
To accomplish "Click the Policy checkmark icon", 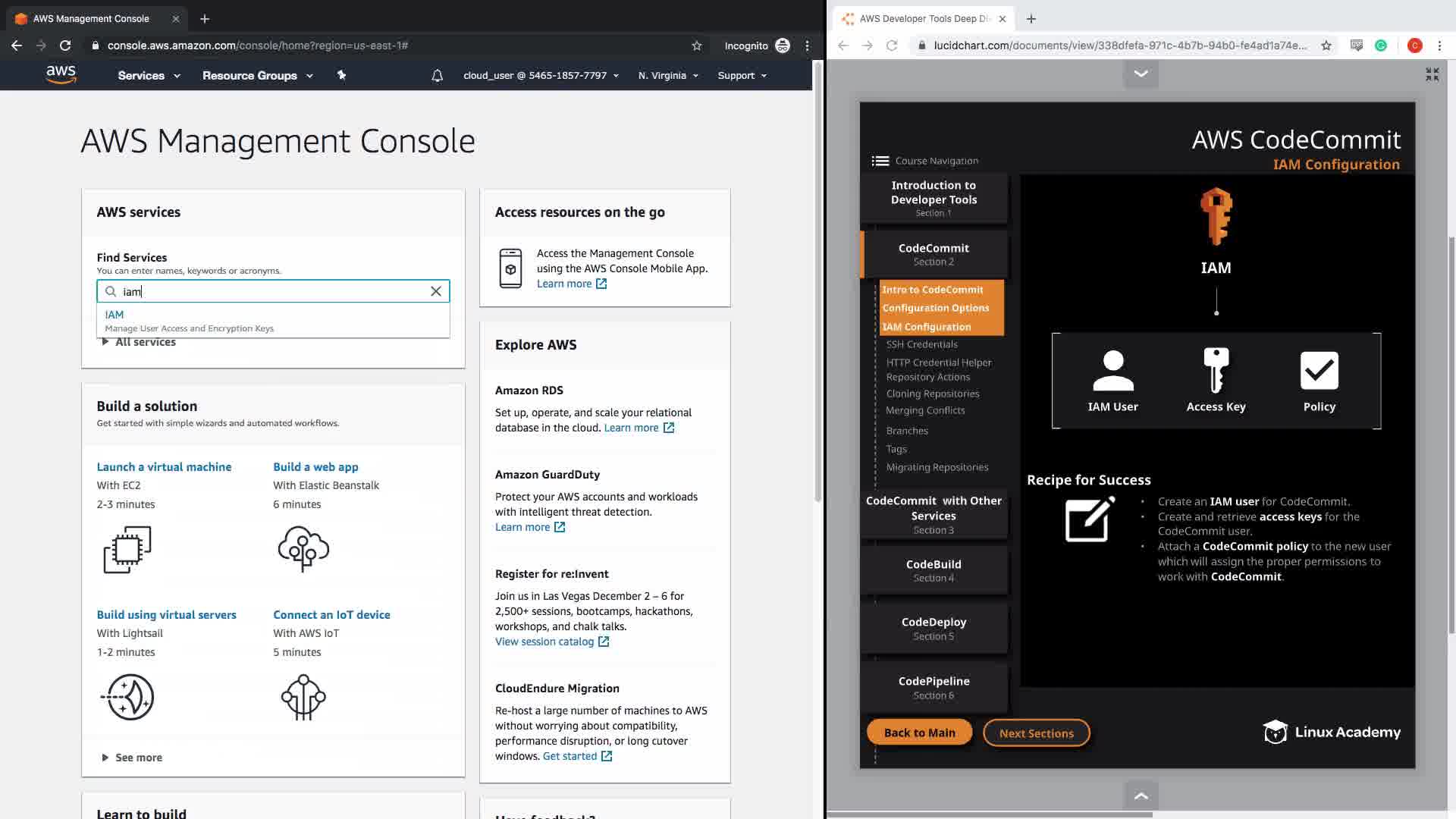I will pos(1319,370).
